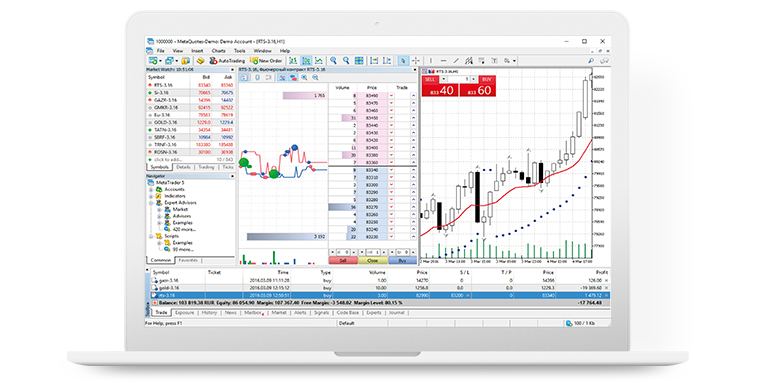Select the horizontal line drawing tool
Image resolution: width=758 pixels, height=390 pixels.
pos(443,61)
